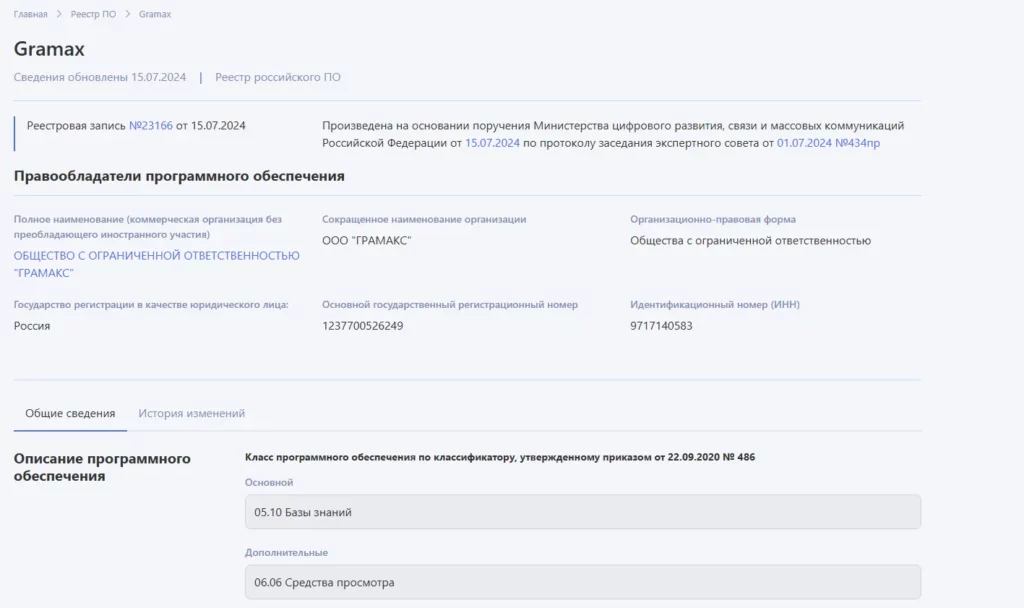The width and height of the screenshot is (1024, 608).
Task: Click the Gramax page heading
Action: pos(50,49)
